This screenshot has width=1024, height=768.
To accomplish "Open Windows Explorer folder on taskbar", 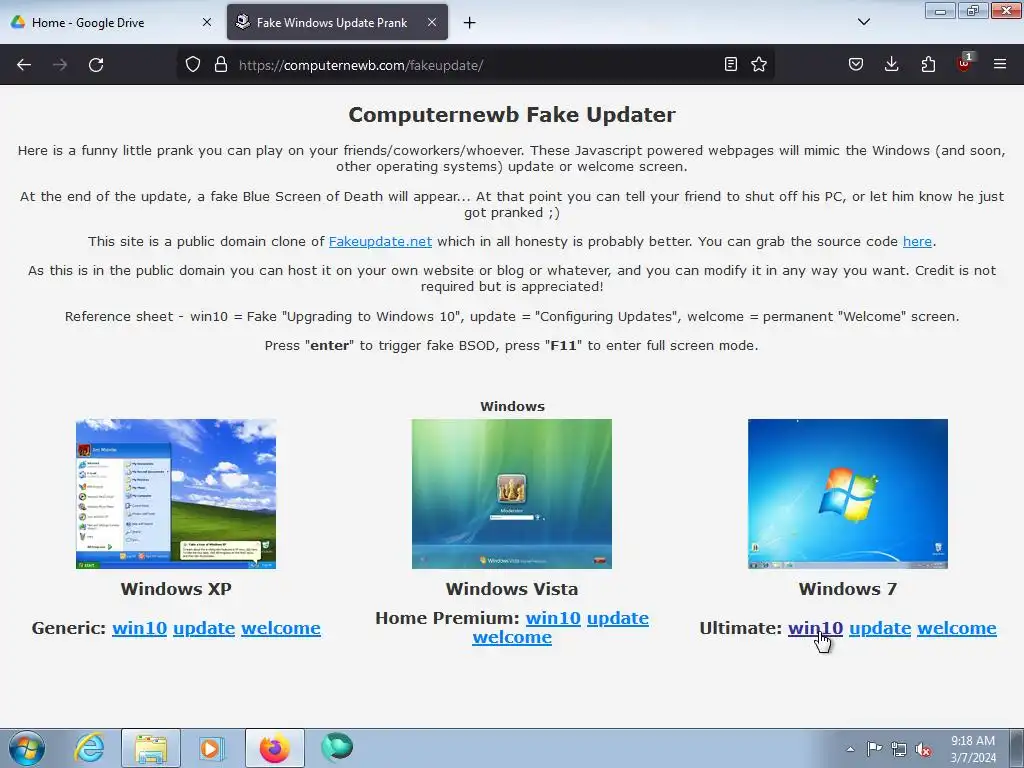I will (x=151, y=748).
